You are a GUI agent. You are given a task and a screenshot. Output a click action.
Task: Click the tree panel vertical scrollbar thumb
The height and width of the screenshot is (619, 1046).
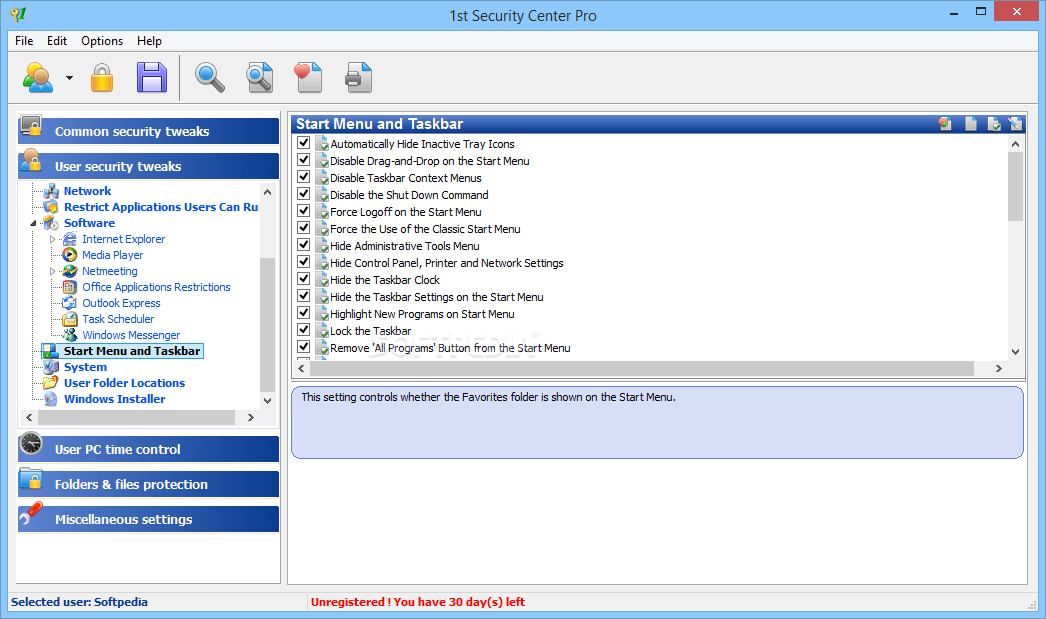tap(268, 325)
